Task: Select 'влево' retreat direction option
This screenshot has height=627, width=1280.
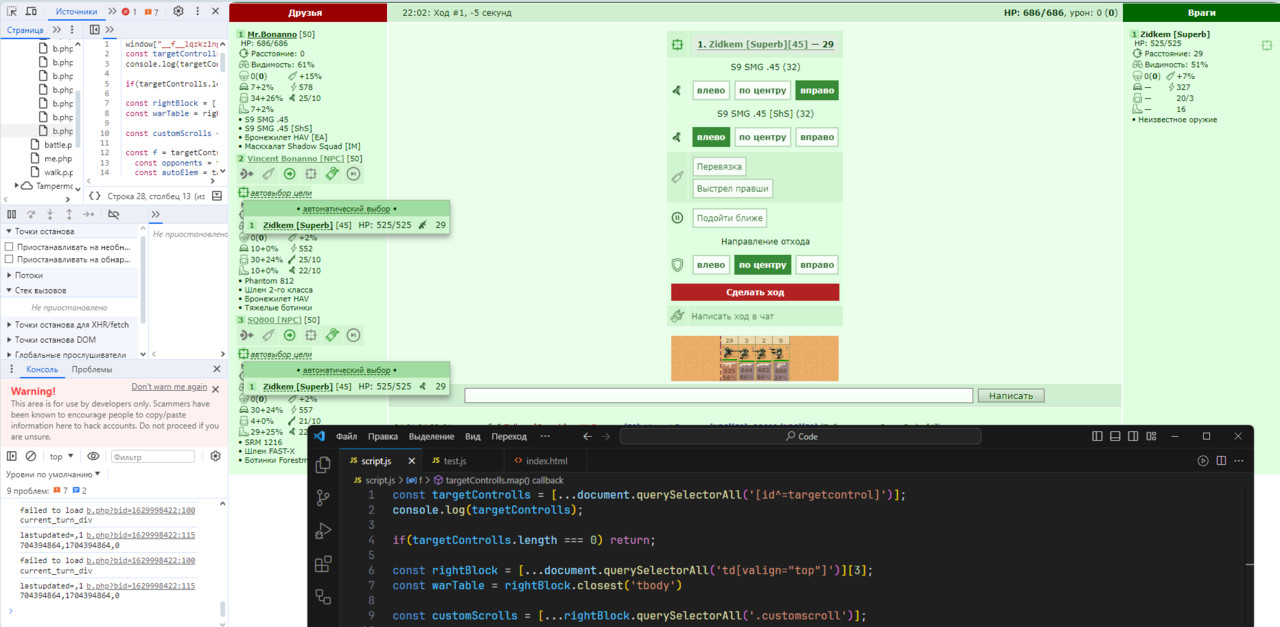Action: click(711, 265)
